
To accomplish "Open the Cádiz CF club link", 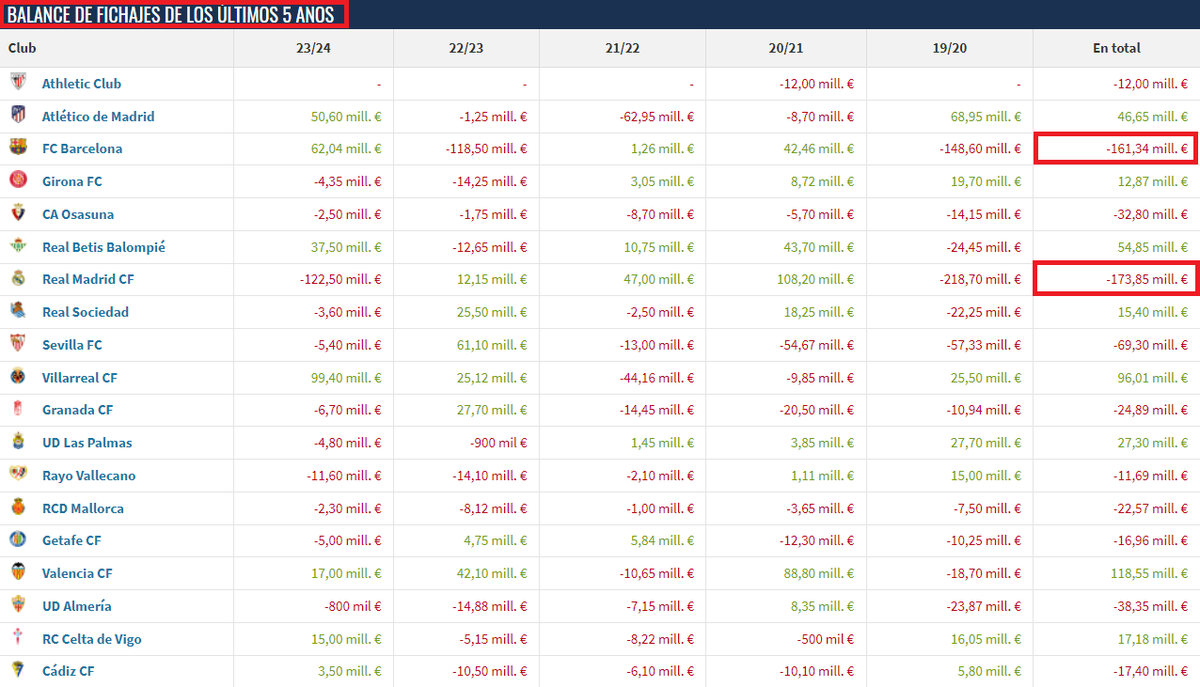I will tap(68, 672).
